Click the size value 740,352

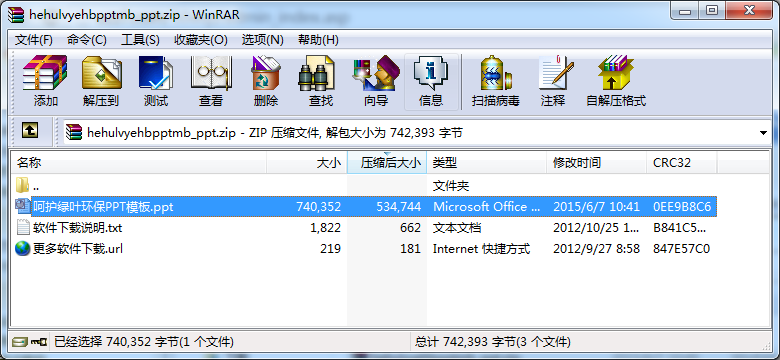click(318, 206)
